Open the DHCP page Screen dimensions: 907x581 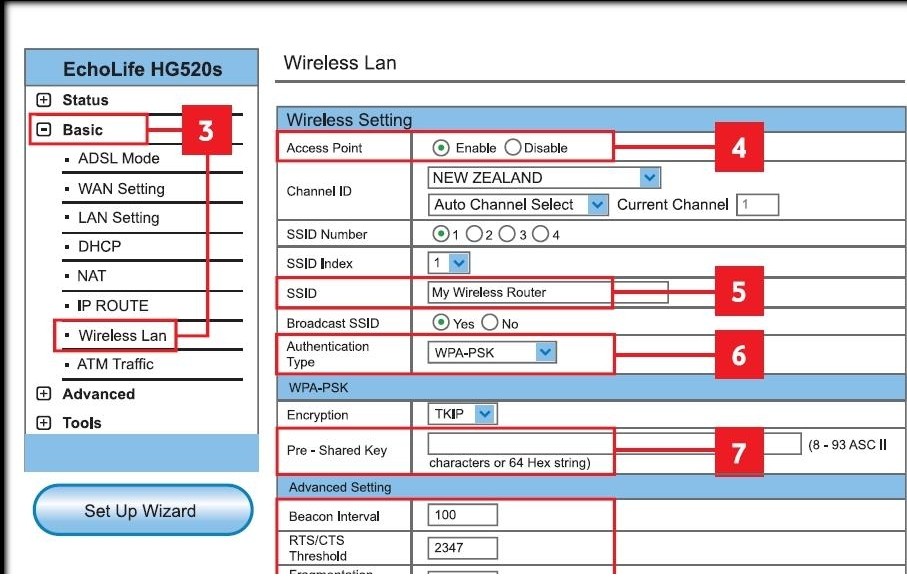point(99,247)
